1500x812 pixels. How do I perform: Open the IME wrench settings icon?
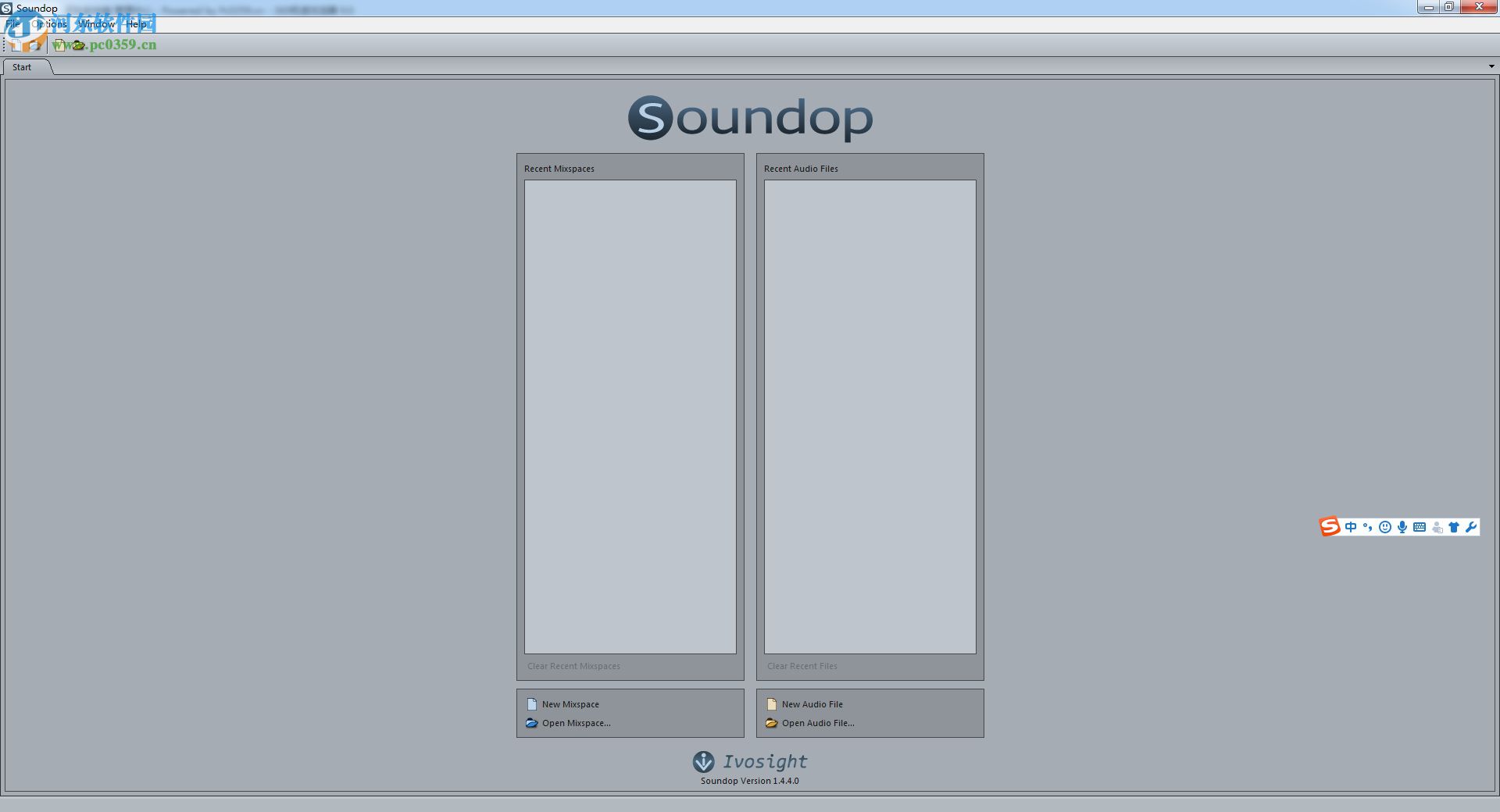pyautogui.click(x=1471, y=527)
